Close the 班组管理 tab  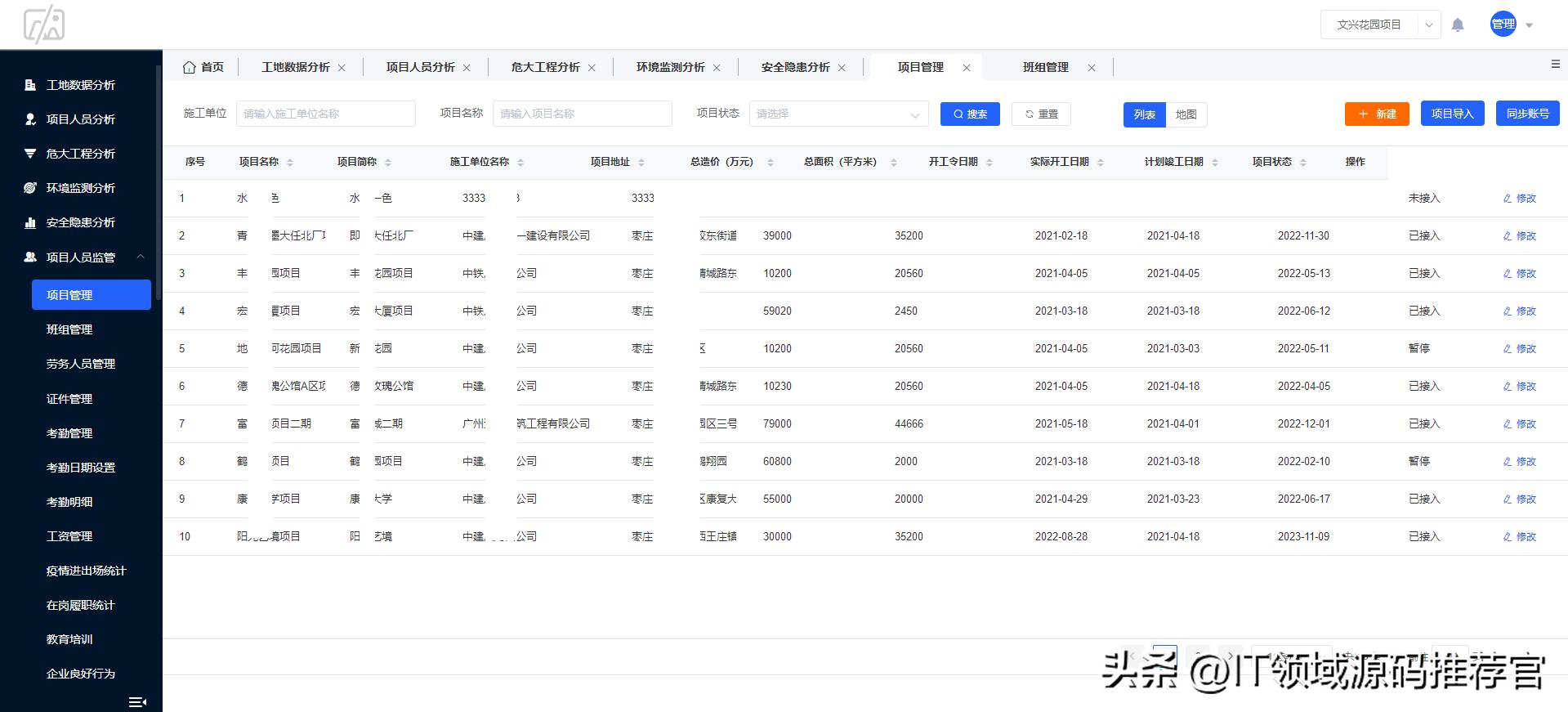[x=1092, y=68]
